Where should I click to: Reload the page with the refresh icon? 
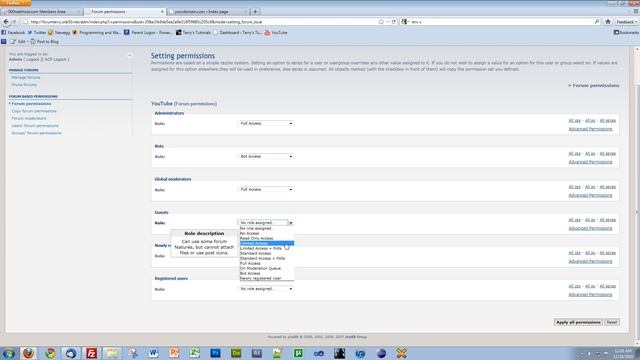tap(394, 22)
